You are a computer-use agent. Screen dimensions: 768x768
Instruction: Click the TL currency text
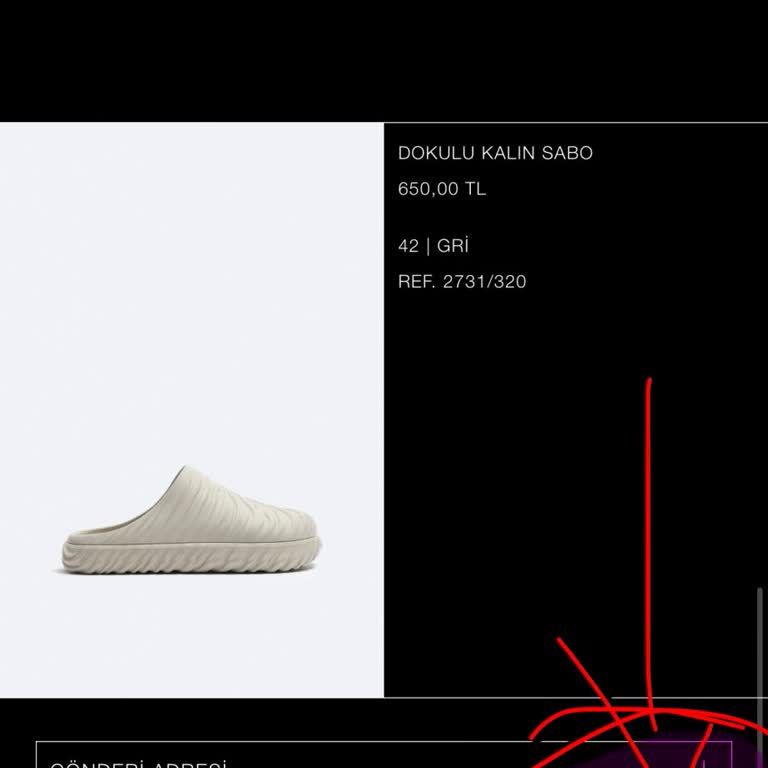coord(475,189)
